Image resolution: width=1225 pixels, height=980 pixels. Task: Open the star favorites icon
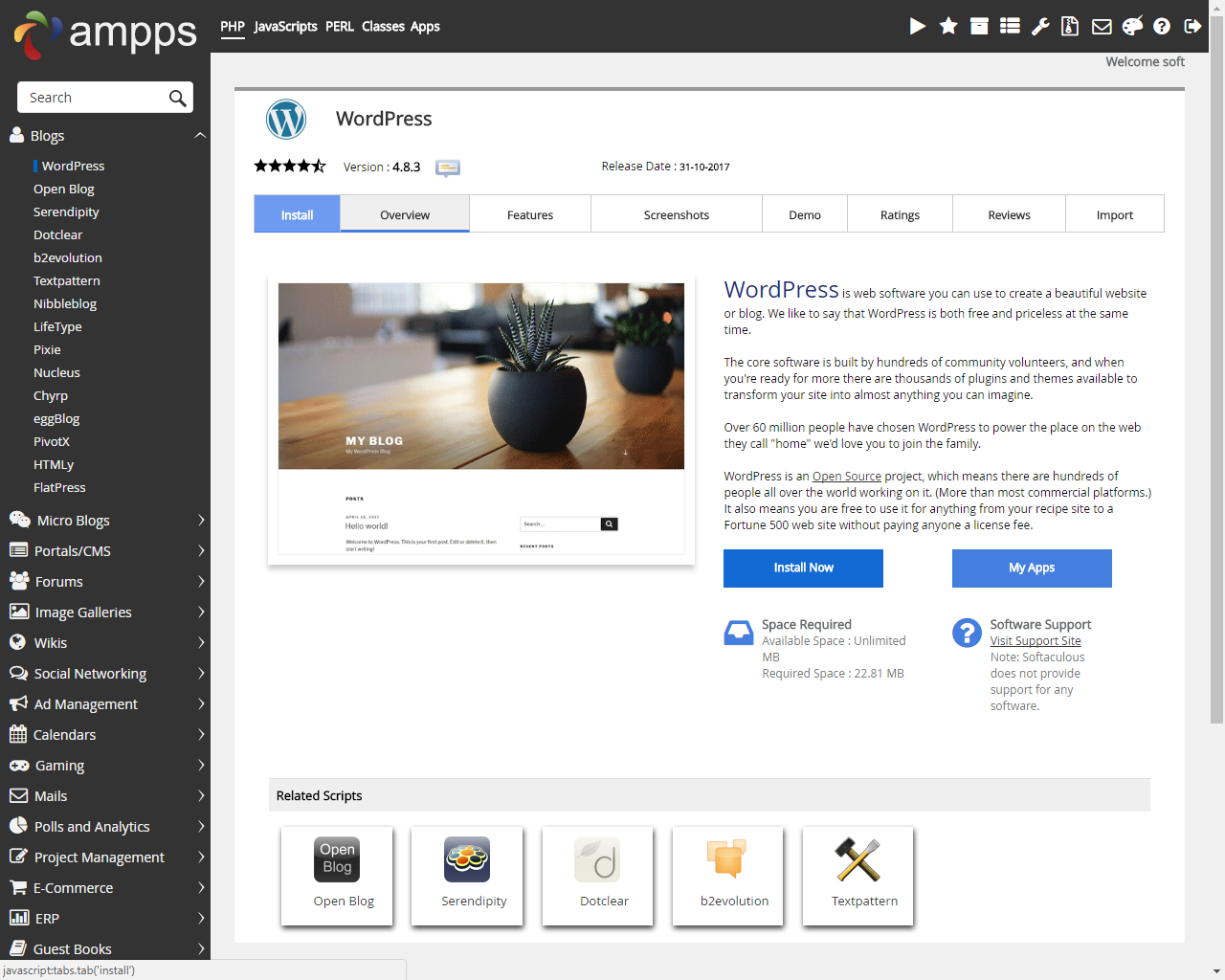948,26
